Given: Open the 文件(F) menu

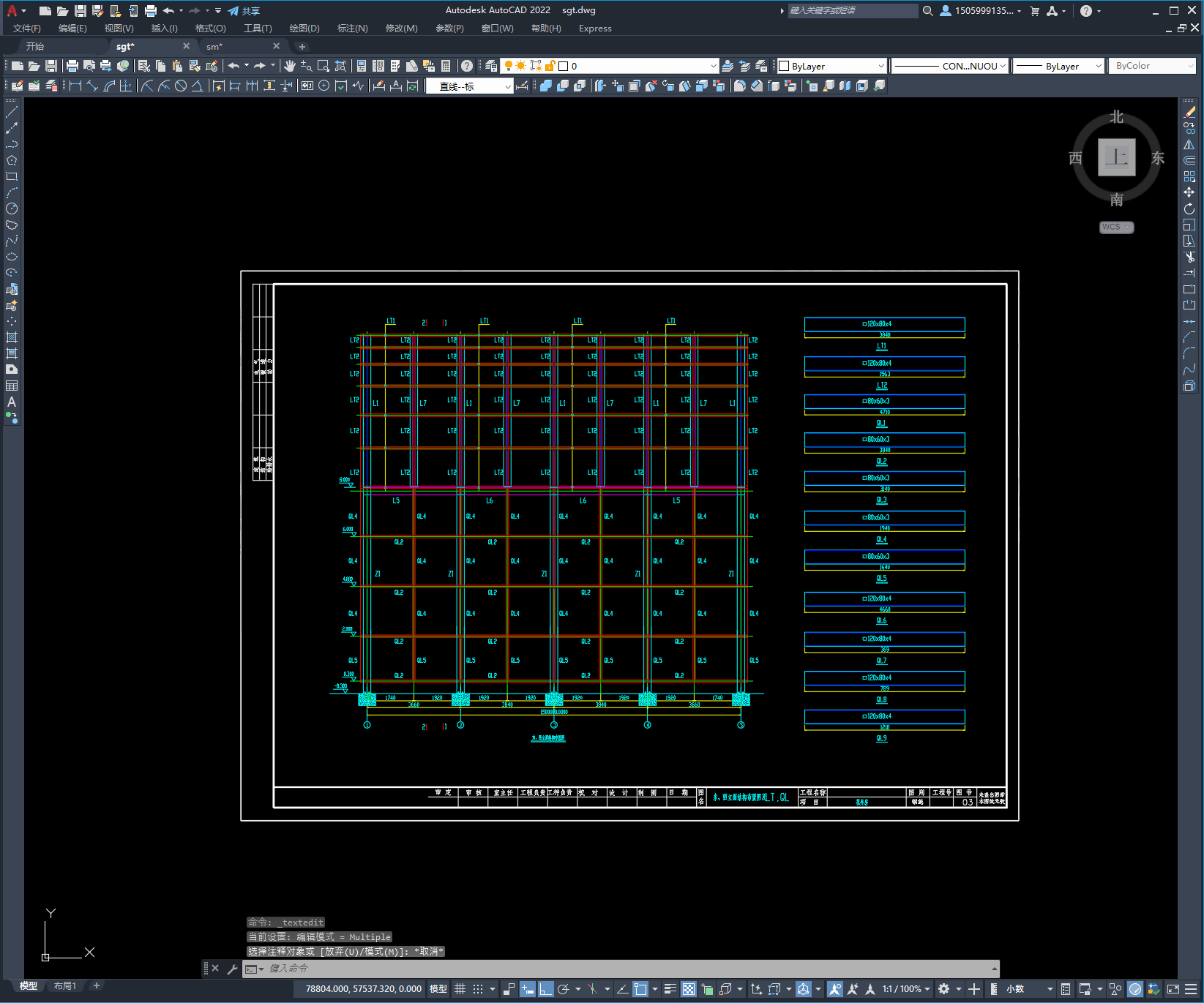Looking at the screenshot, I should tap(27, 29).
